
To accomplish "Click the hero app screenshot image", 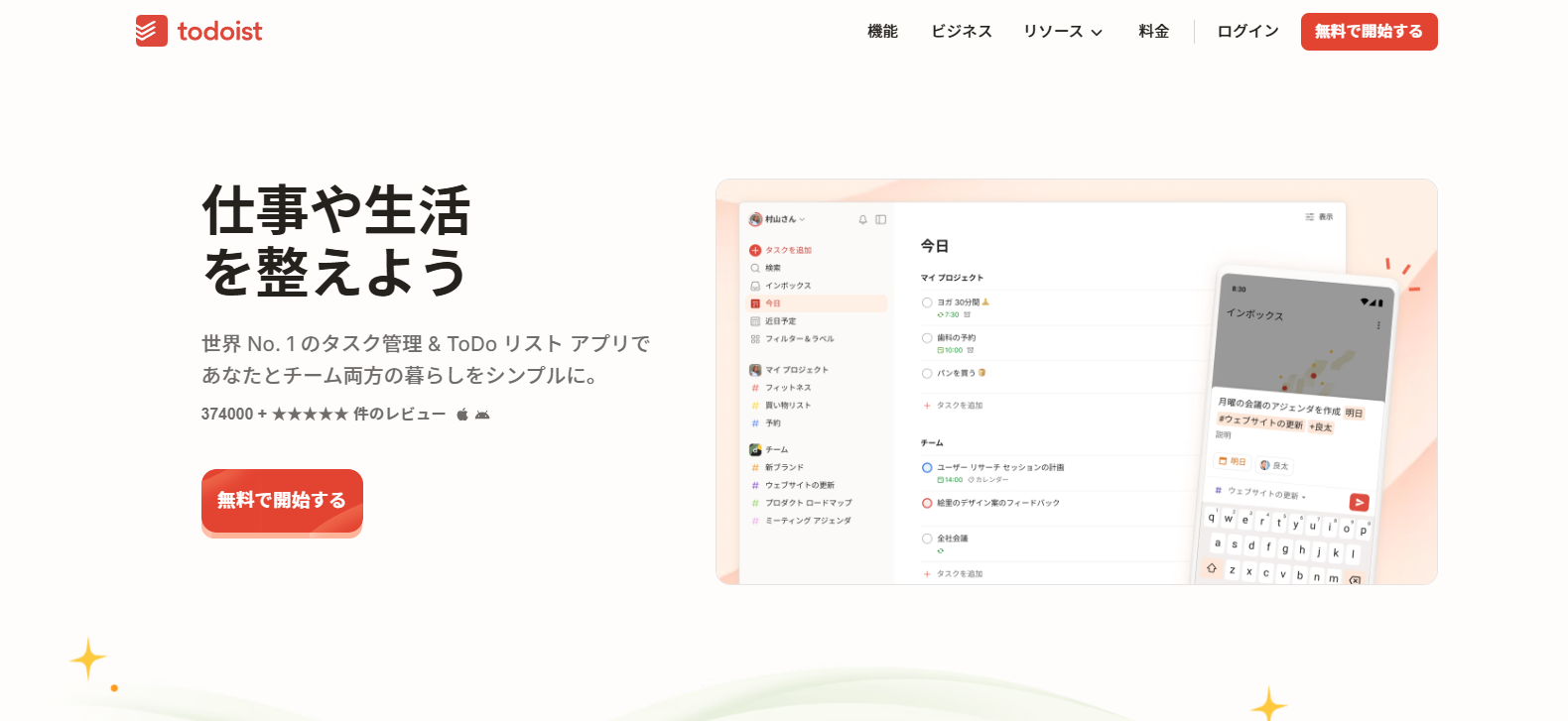I will coord(1077,382).
